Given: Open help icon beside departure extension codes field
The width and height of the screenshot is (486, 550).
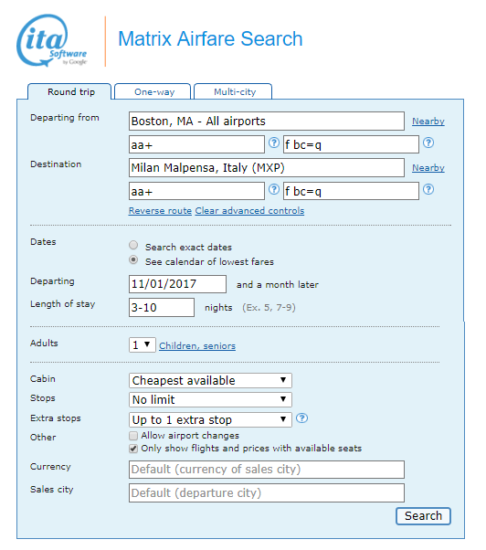Looking at the screenshot, I should tap(428, 143).
